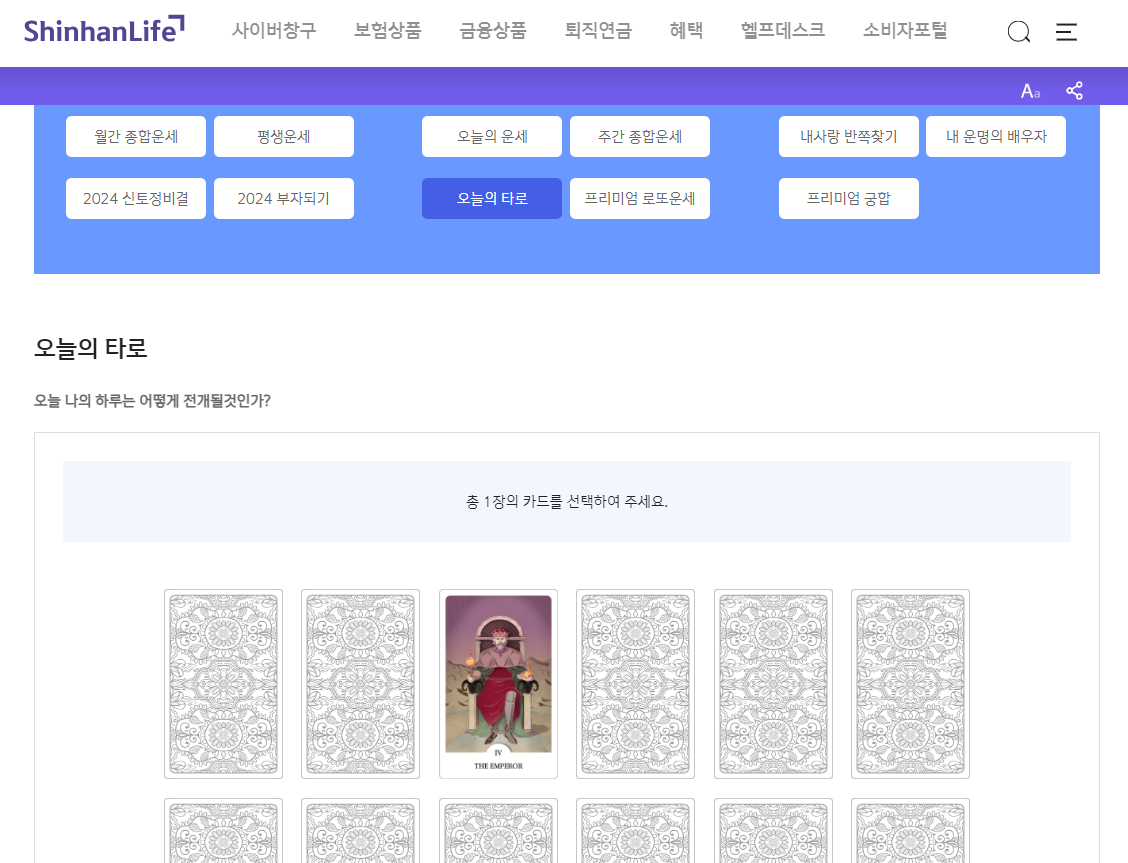Viewport: 1128px width, 863px height.
Task: Select 2024 부자되기 button
Action: [284, 198]
